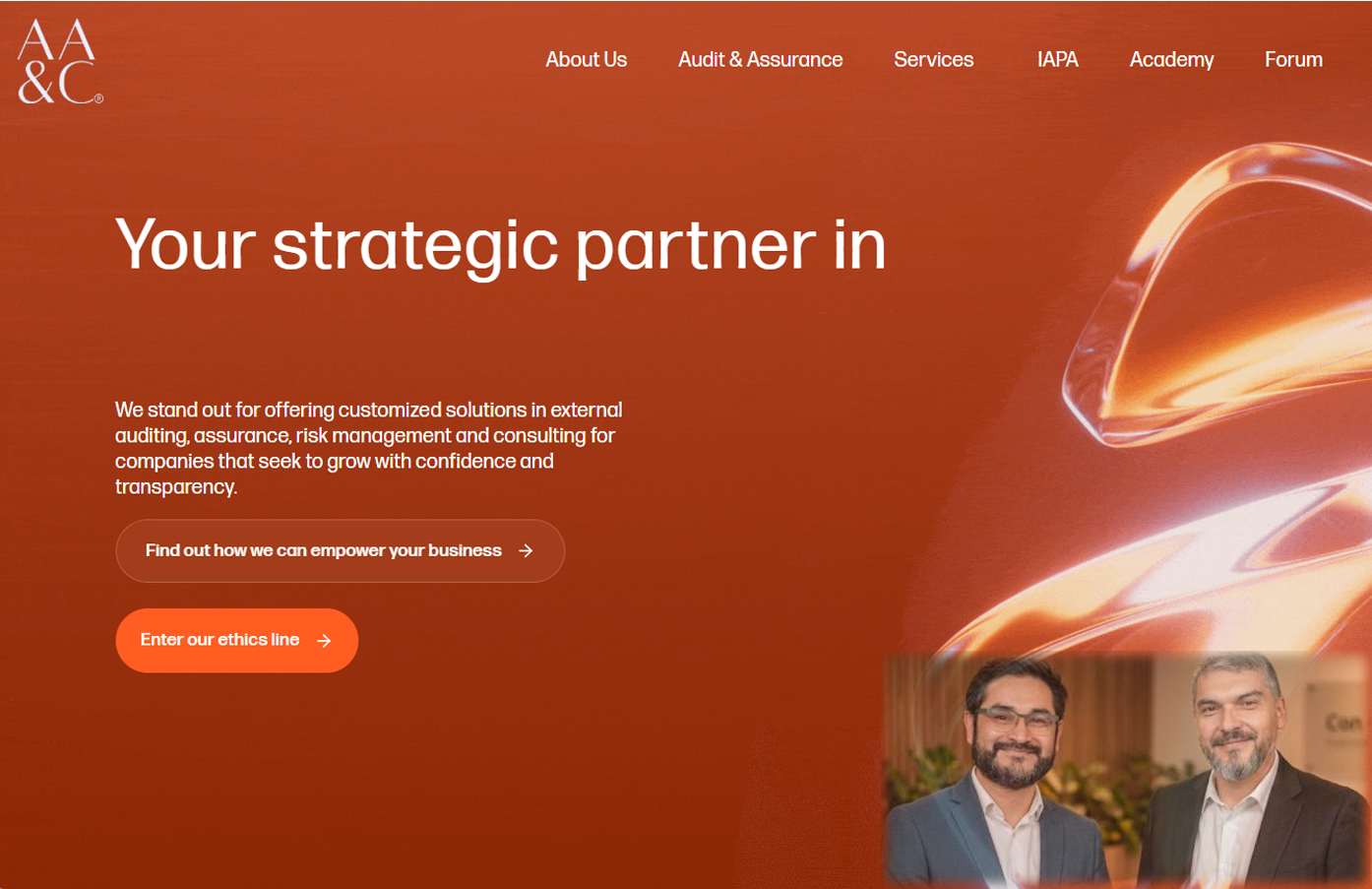Click the AA&C logo
Viewport: 1372px width, 889px height.
click(x=60, y=61)
